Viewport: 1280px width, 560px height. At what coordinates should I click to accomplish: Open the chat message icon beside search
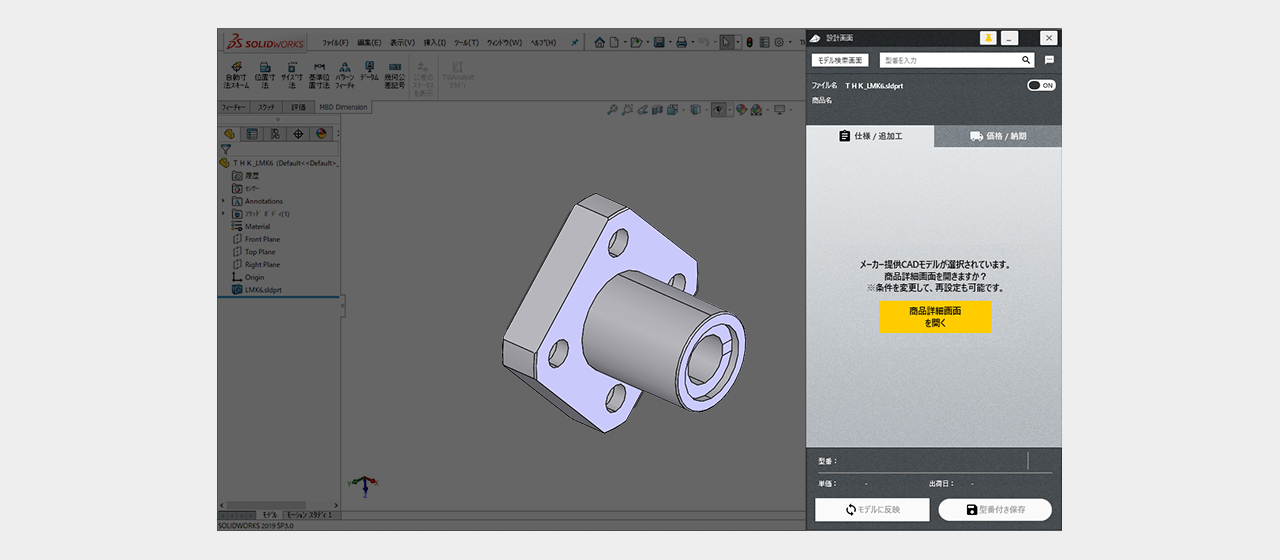coord(1049,60)
